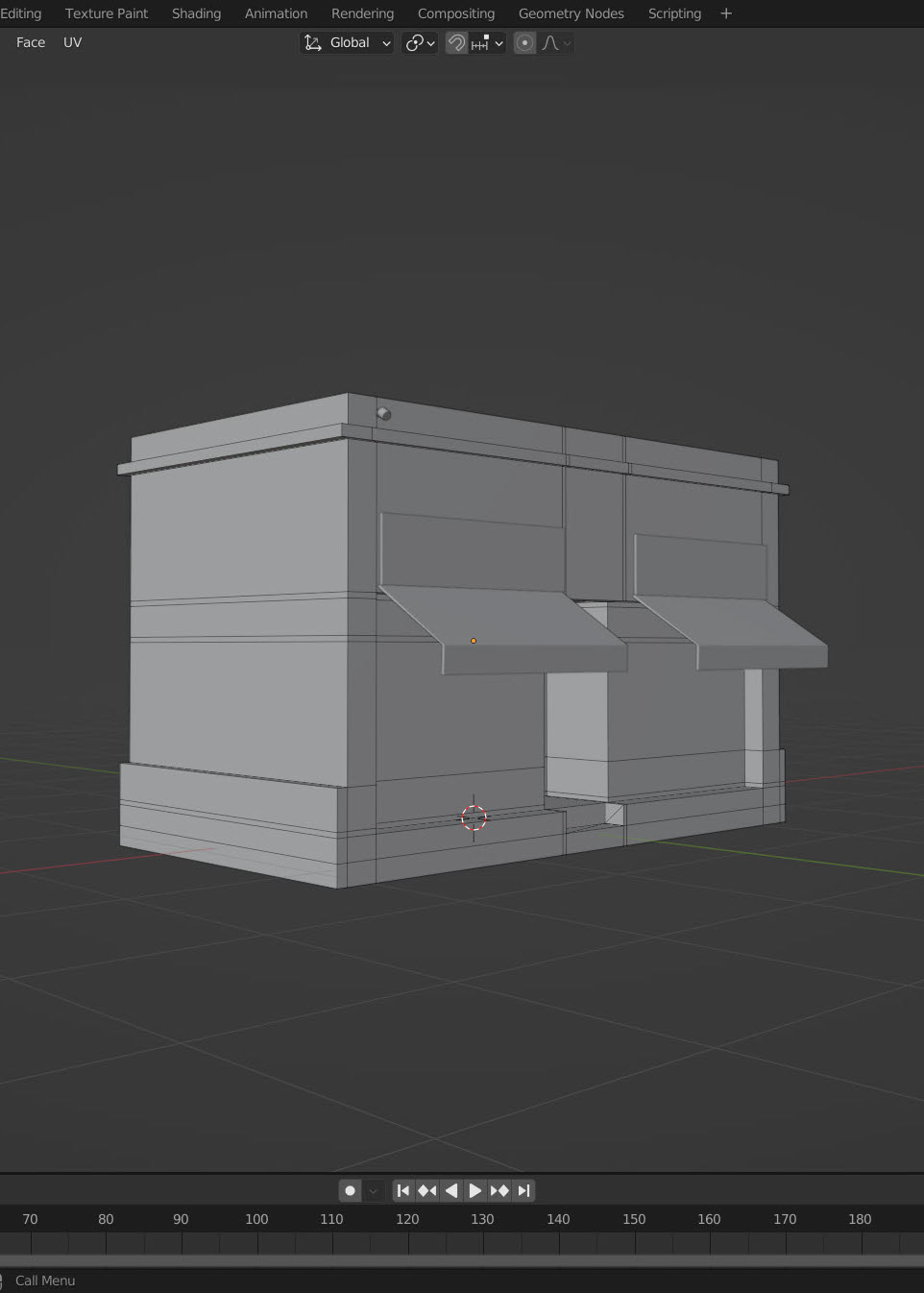Open auto keyframing options dropdown
924x1293 pixels.
(x=374, y=1190)
